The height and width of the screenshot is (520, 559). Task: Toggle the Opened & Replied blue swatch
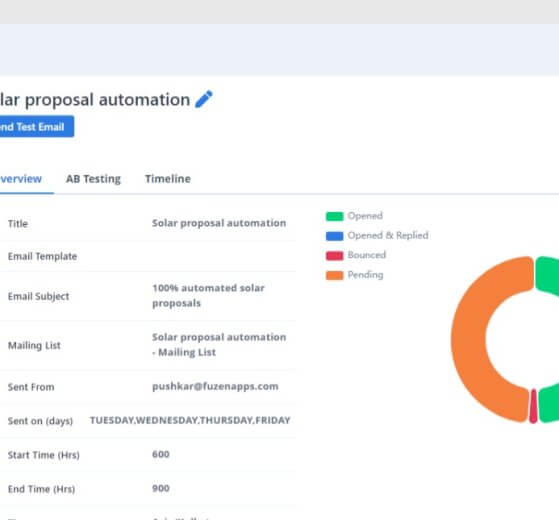point(334,236)
